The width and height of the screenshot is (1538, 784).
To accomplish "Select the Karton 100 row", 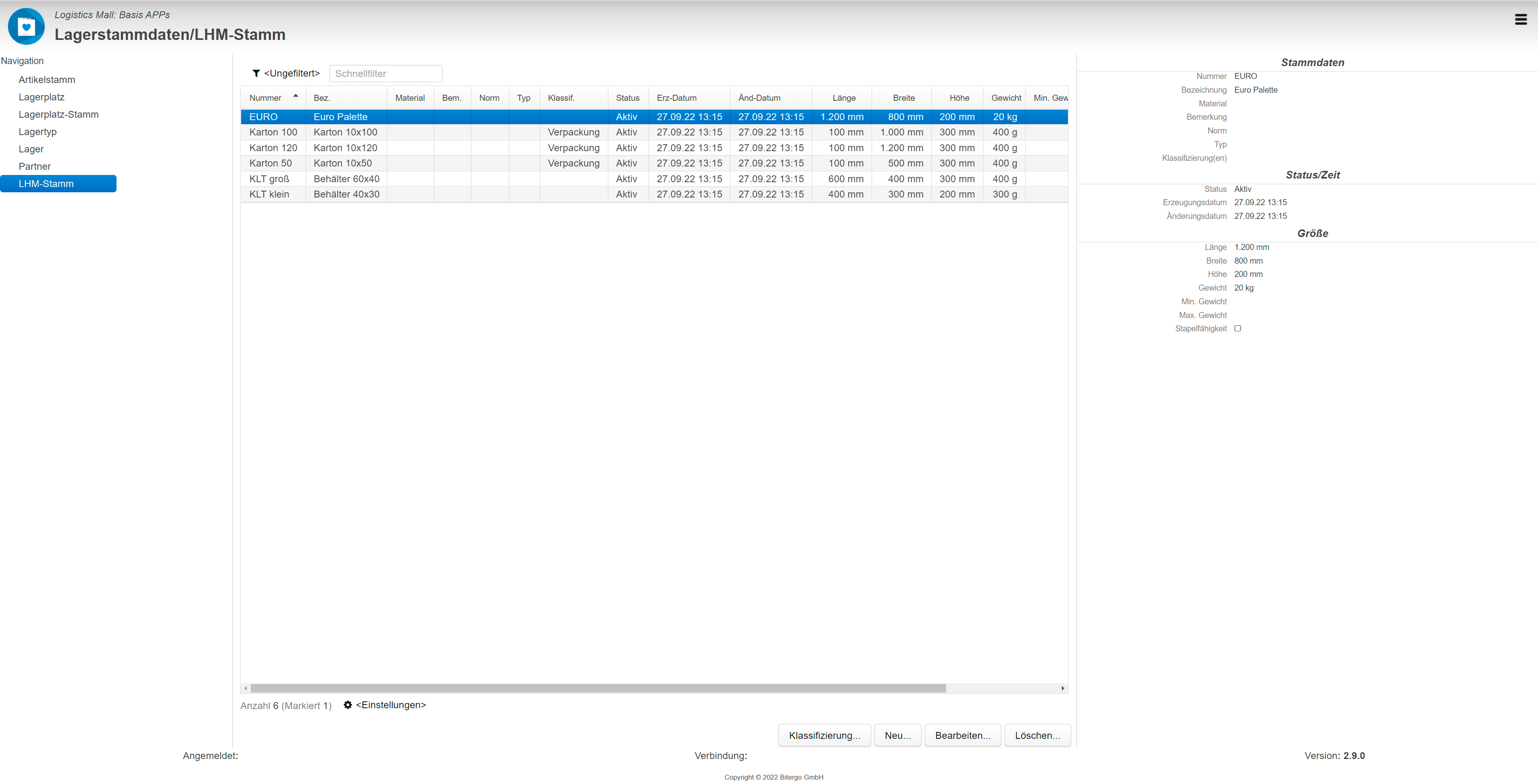I will [x=654, y=132].
